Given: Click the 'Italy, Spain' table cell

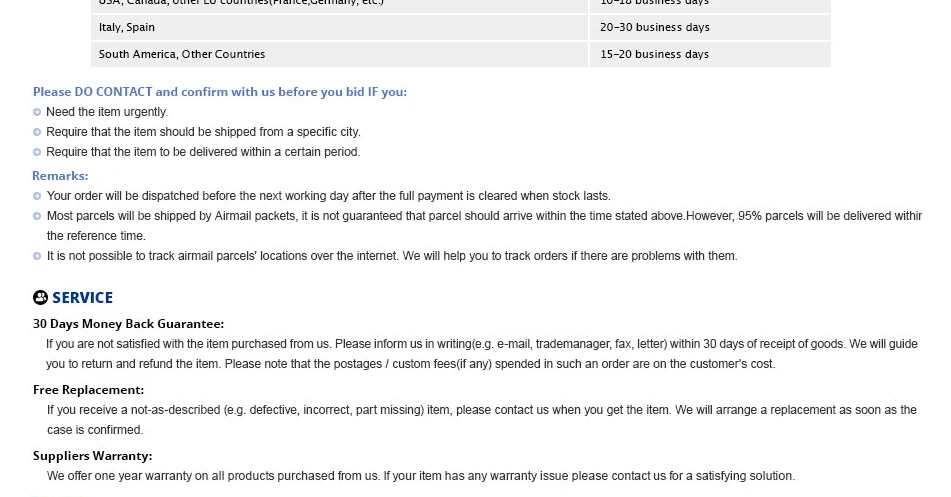Looking at the screenshot, I should [x=339, y=27].
